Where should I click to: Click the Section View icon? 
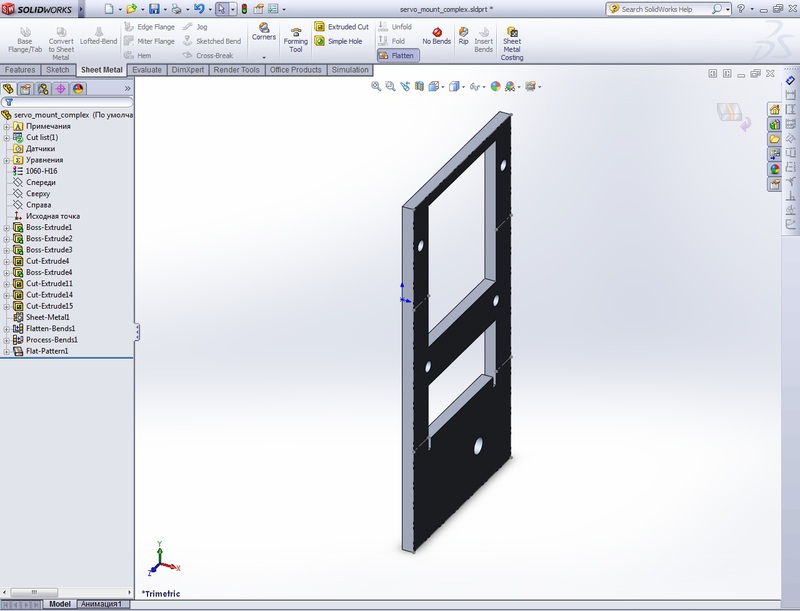click(x=419, y=86)
